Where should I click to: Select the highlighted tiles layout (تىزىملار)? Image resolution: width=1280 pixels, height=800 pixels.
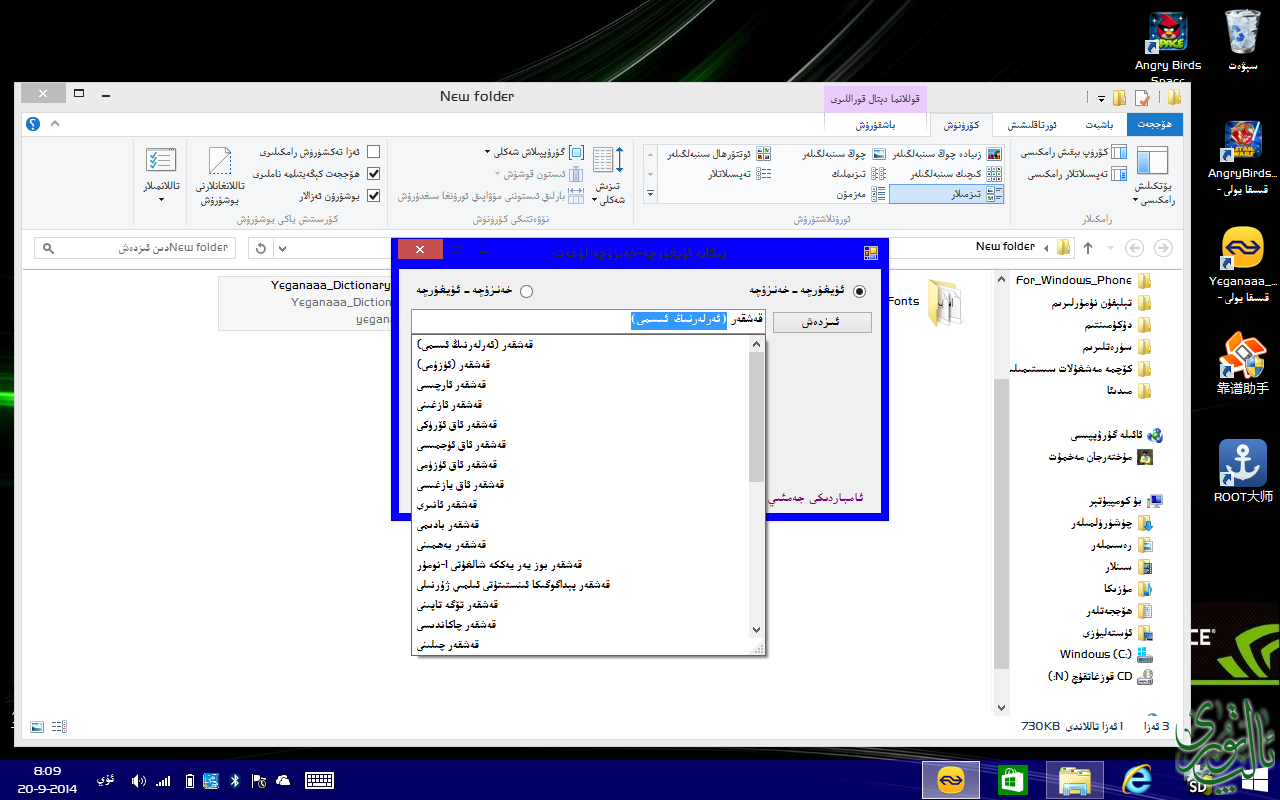(x=946, y=194)
